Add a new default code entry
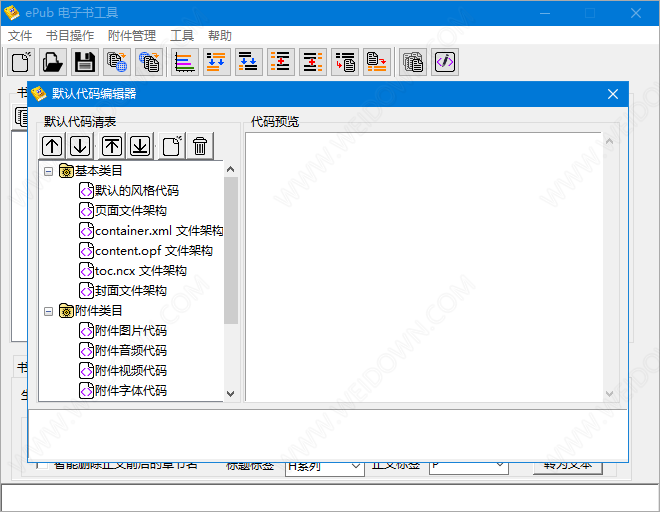The height and width of the screenshot is (512, 660). 172,146
